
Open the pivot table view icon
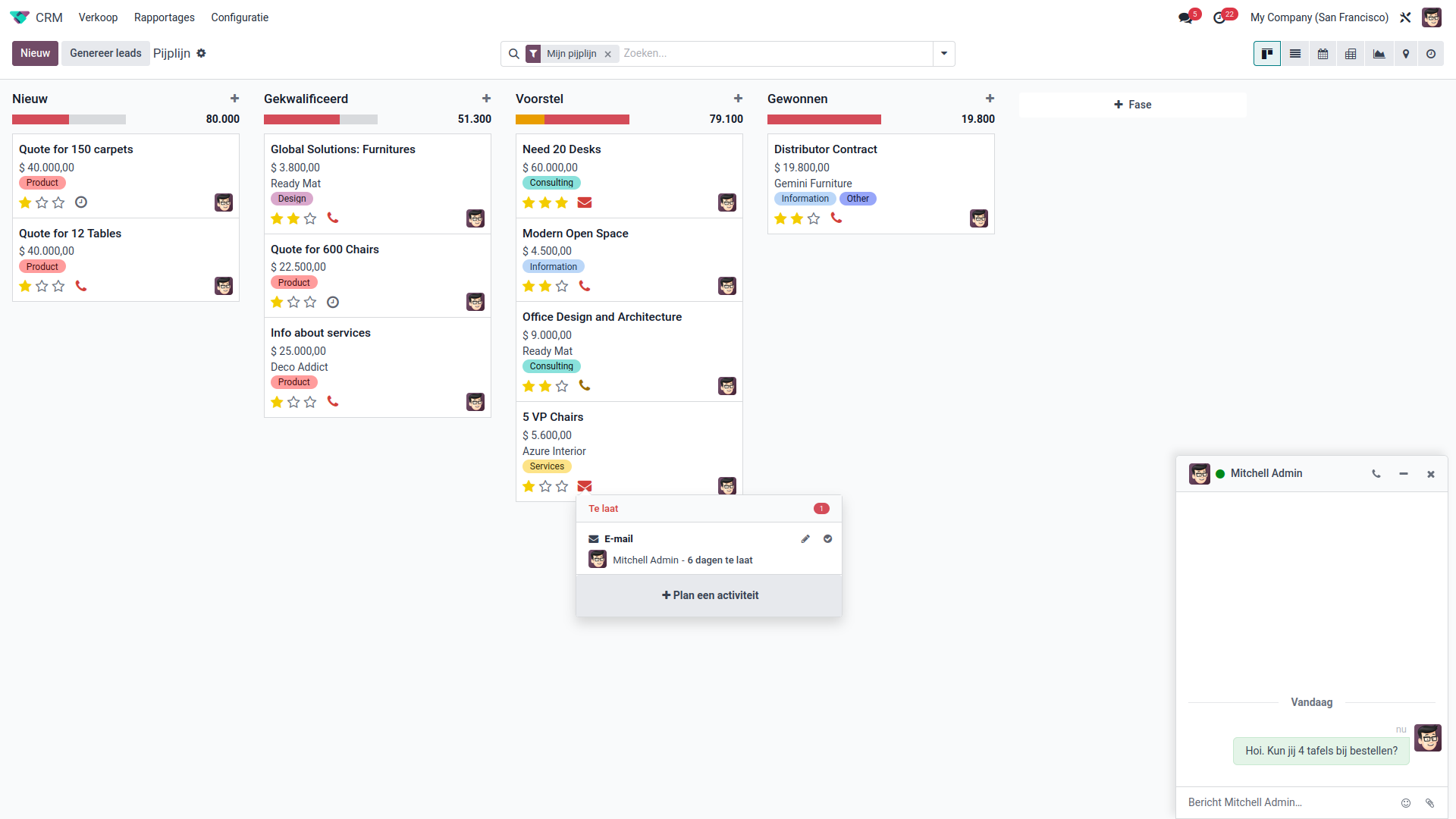(x=1351, y=54)
